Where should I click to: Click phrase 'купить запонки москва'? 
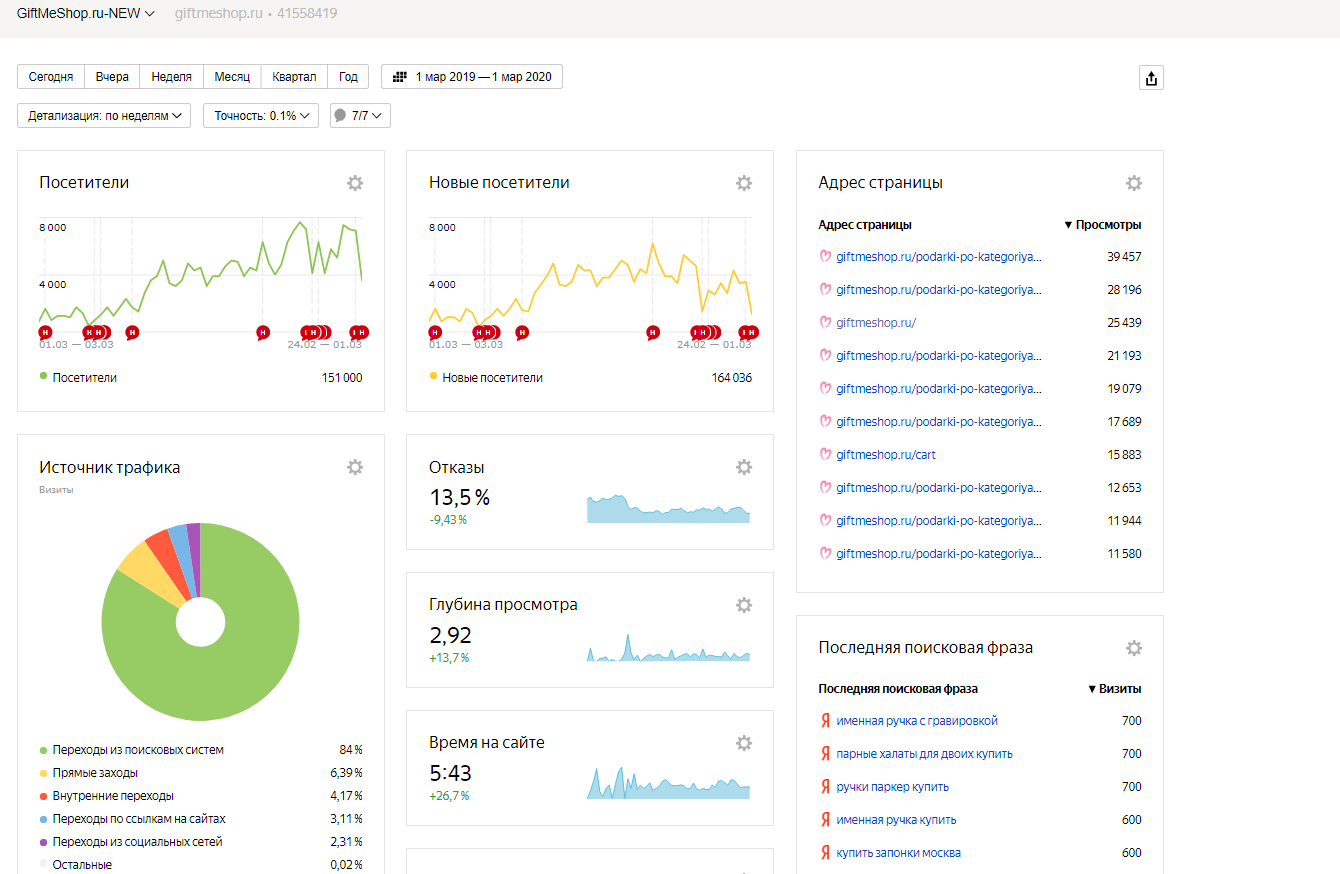click(898, 853)
